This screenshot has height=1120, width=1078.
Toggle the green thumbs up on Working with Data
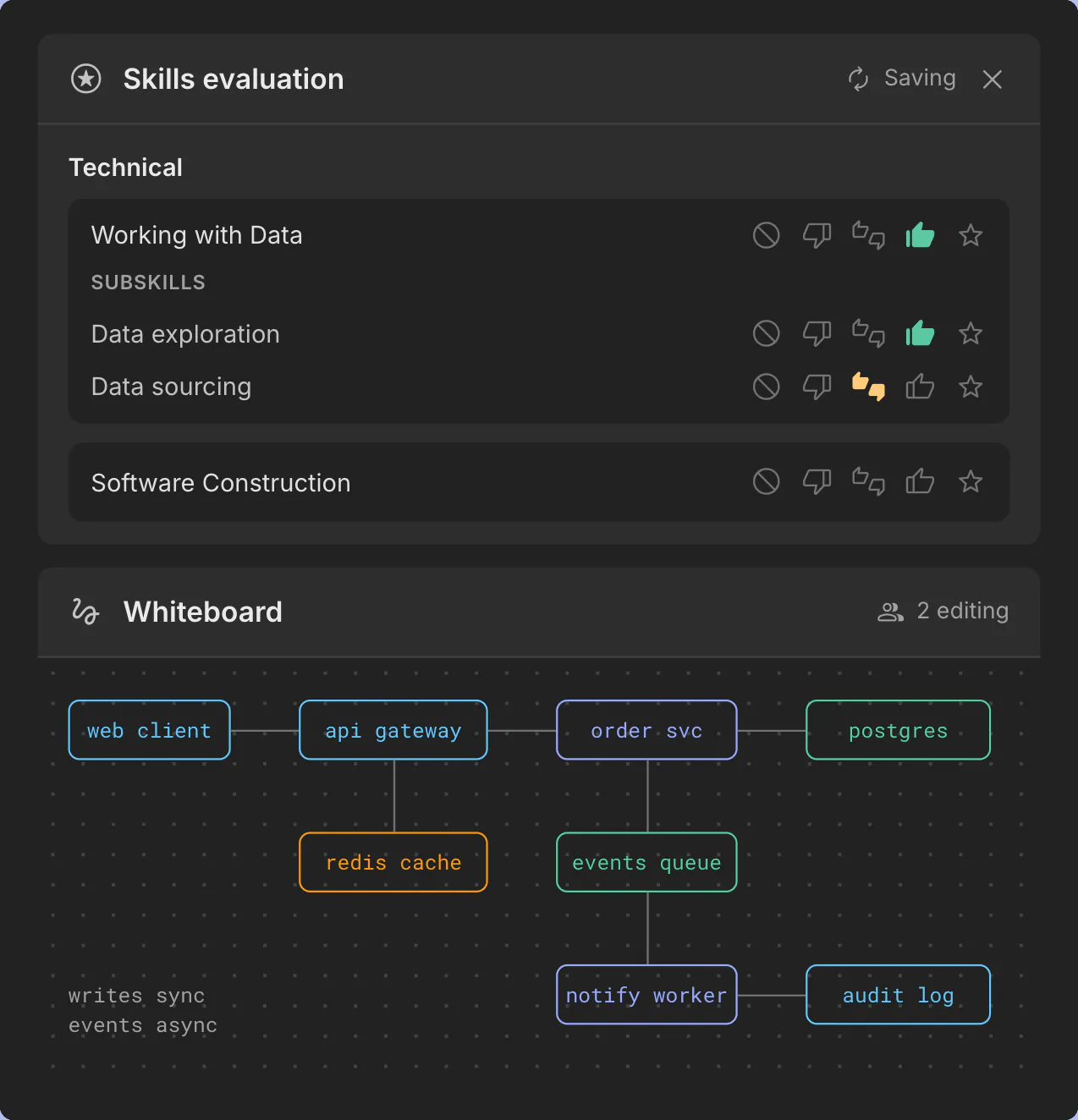click(x=920, y=235)
